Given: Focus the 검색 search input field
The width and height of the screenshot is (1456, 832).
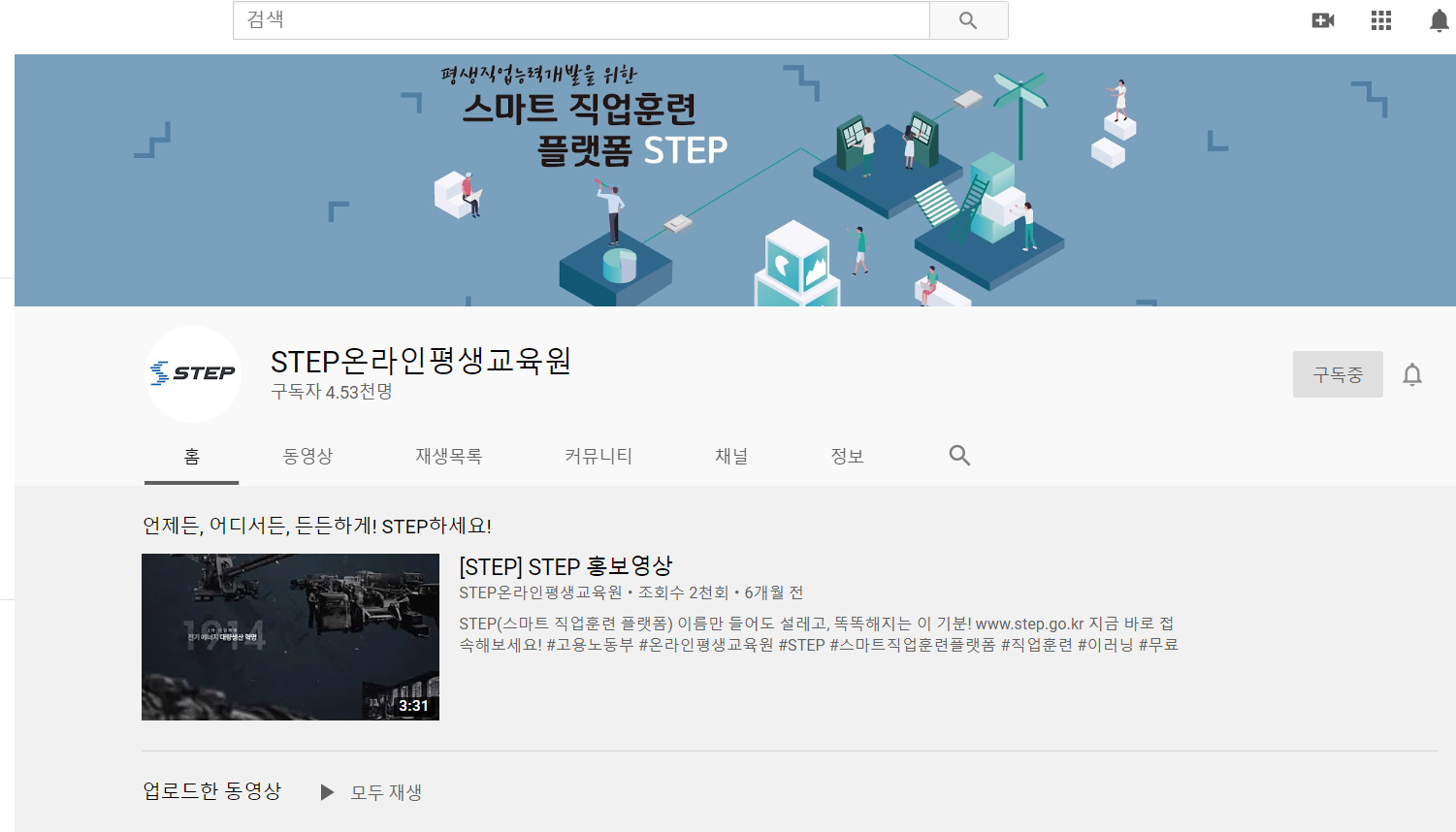Looking at the screenshot, I should pos(581,20).
